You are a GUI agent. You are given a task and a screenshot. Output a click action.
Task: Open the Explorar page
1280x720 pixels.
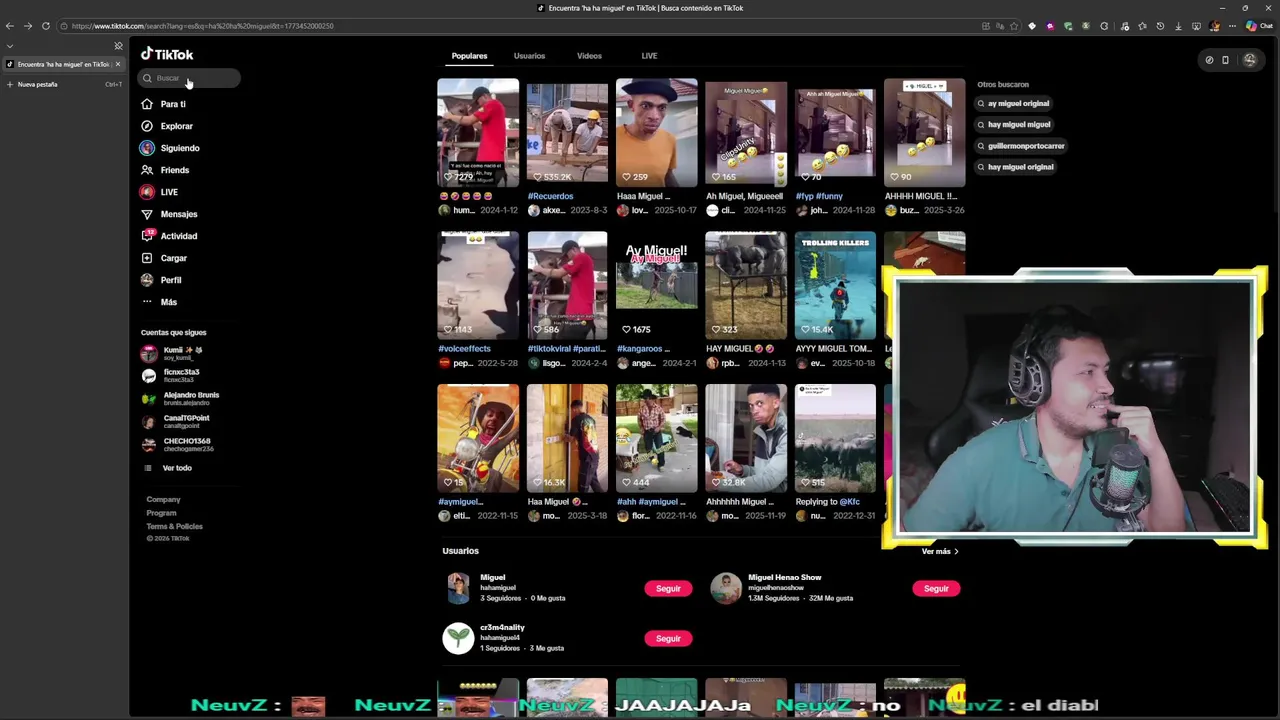[x=176, y=126]
